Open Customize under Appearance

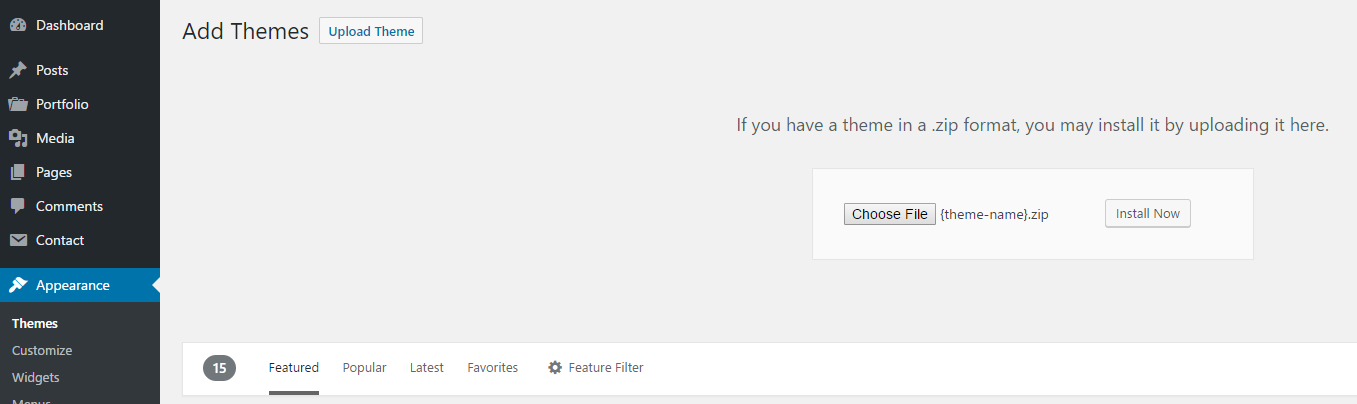click(x=42, y=350)
